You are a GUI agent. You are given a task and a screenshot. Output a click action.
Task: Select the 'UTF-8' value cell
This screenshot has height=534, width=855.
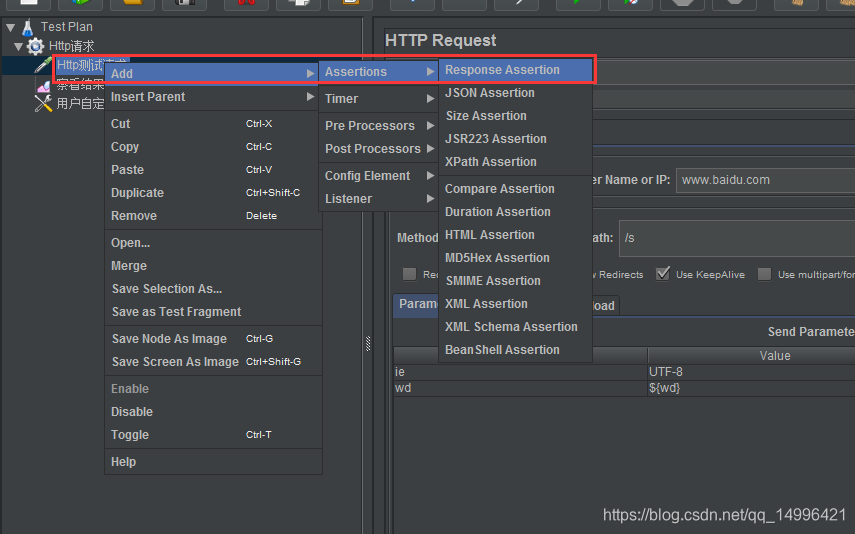751,372
